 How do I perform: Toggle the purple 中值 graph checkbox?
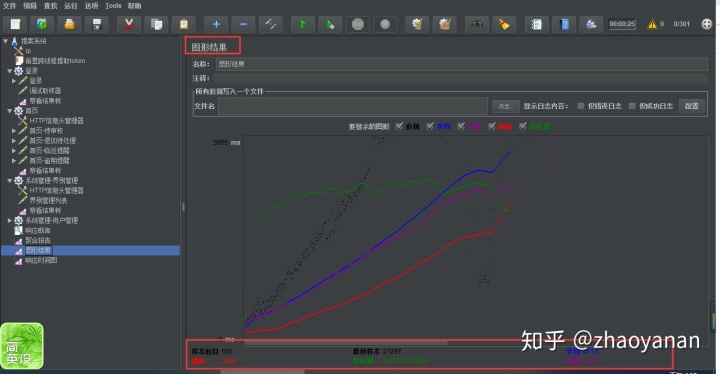click(461, 126)
